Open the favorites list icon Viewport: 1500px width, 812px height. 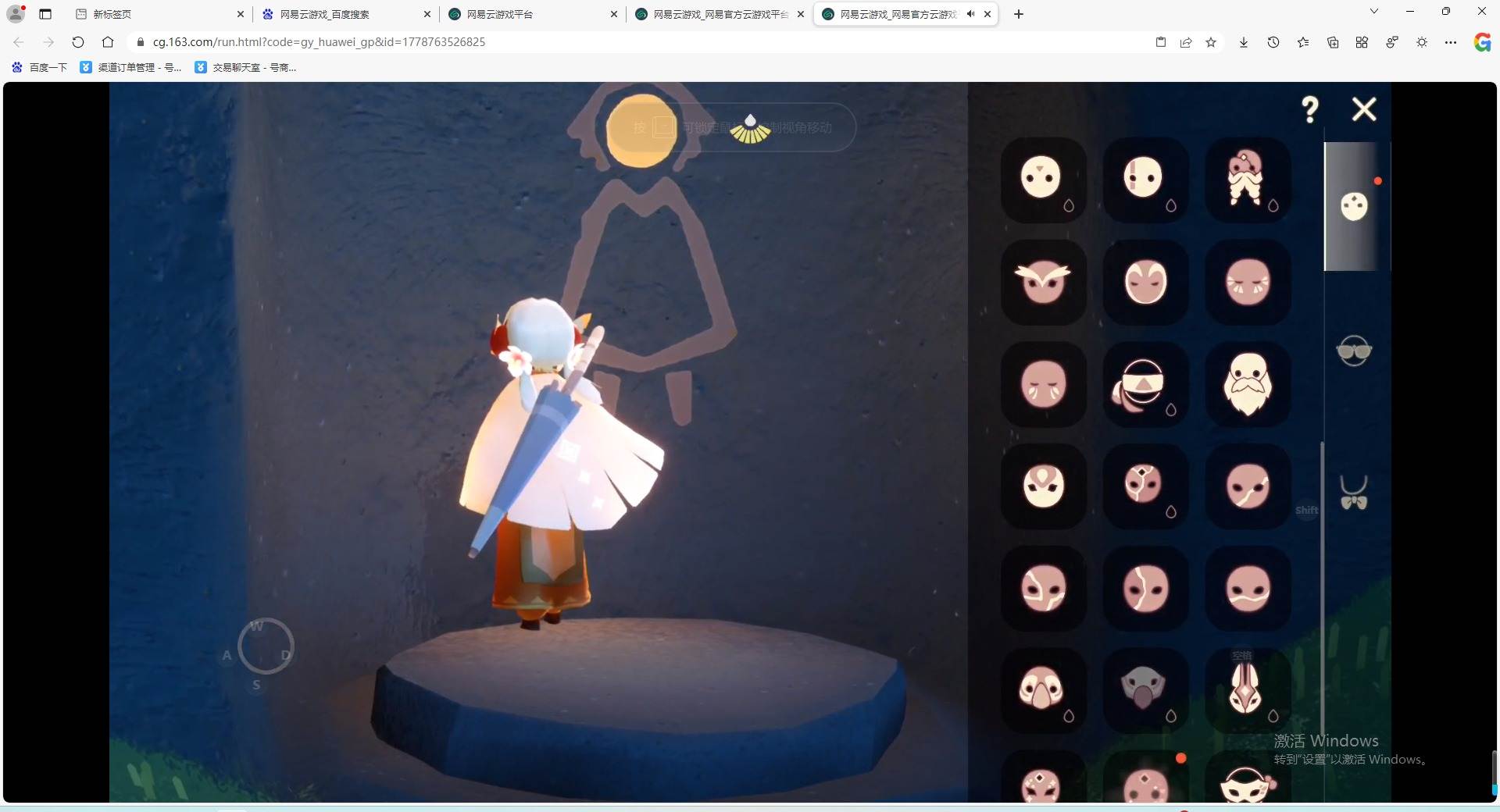pyautogui.click(x=1303, y=42)
